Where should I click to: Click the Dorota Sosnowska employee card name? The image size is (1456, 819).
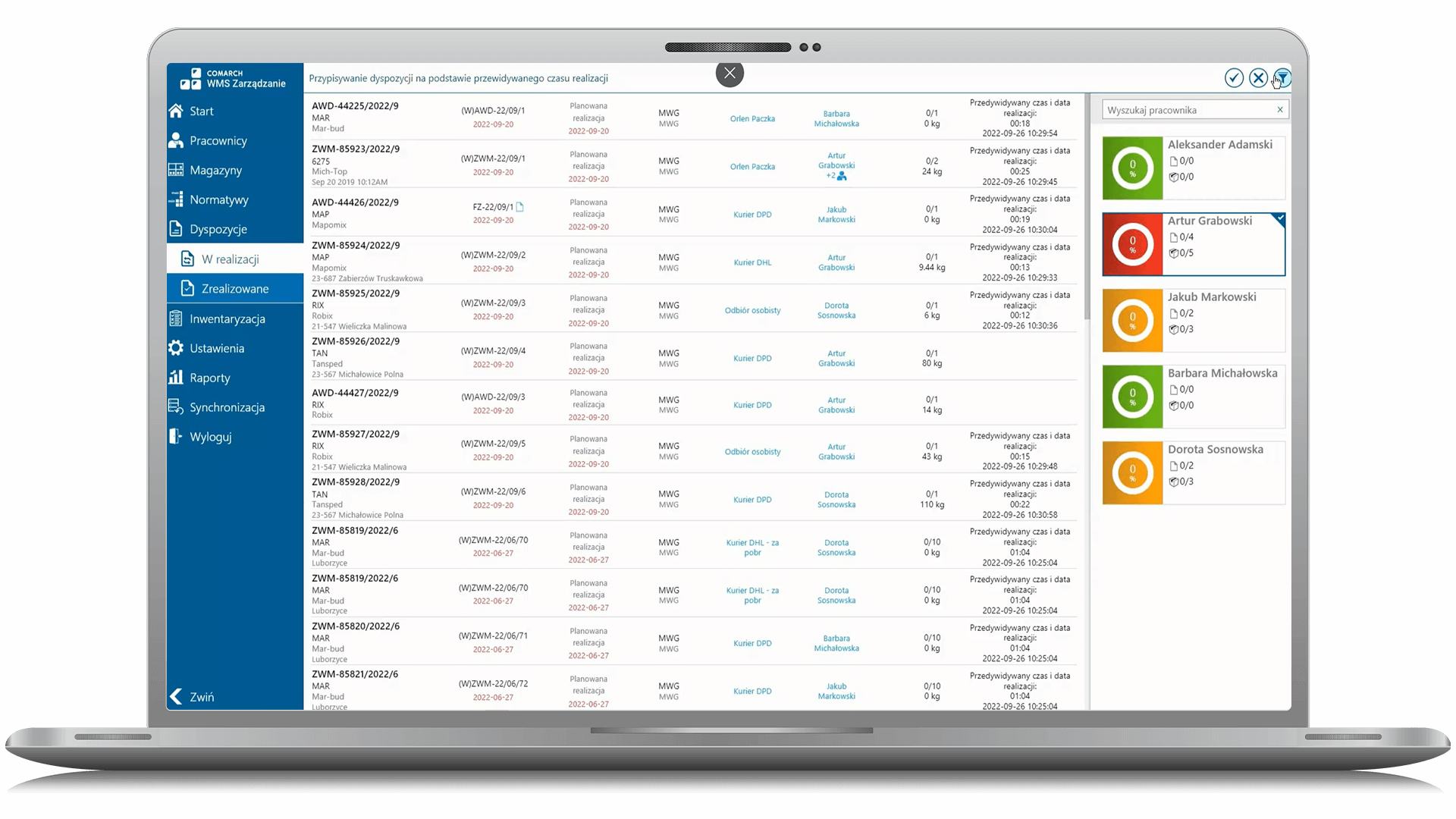pyautogui.click(x=1215, y=449)
